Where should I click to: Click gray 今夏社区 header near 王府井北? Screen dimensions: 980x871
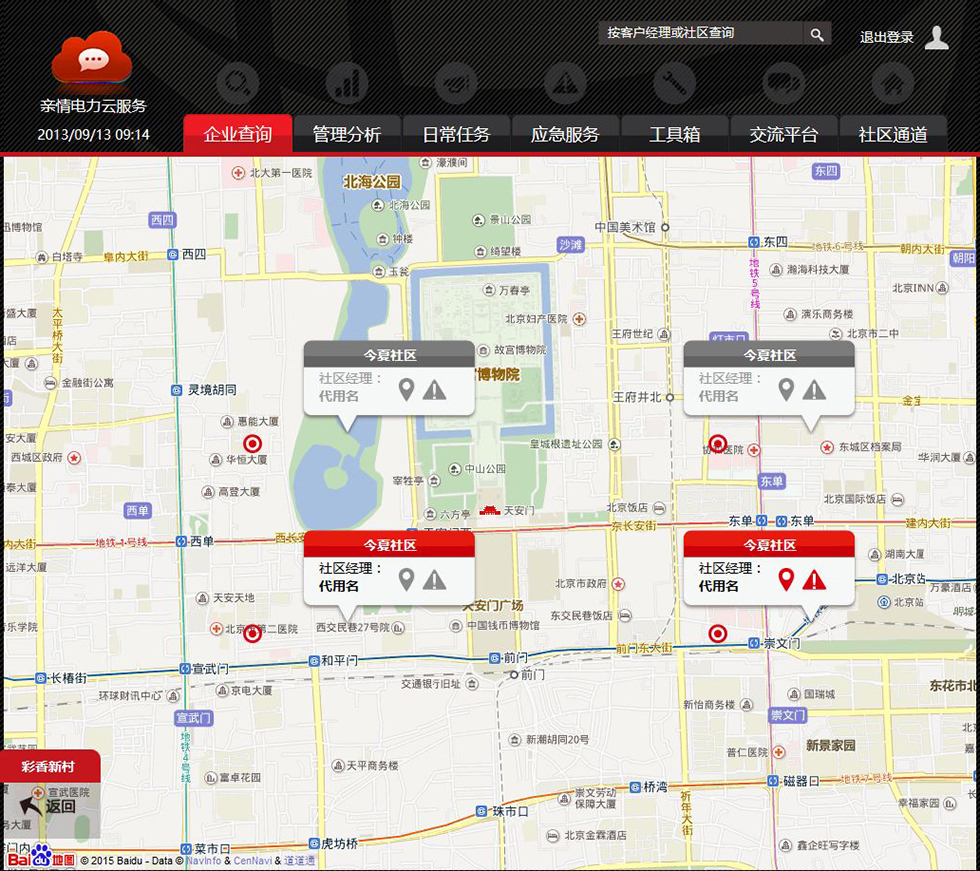(769, 354)
